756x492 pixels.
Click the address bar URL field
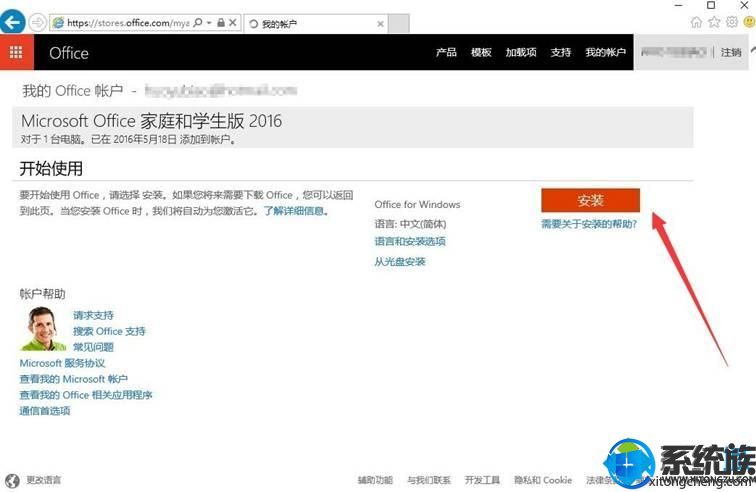[x=128, y=23]
